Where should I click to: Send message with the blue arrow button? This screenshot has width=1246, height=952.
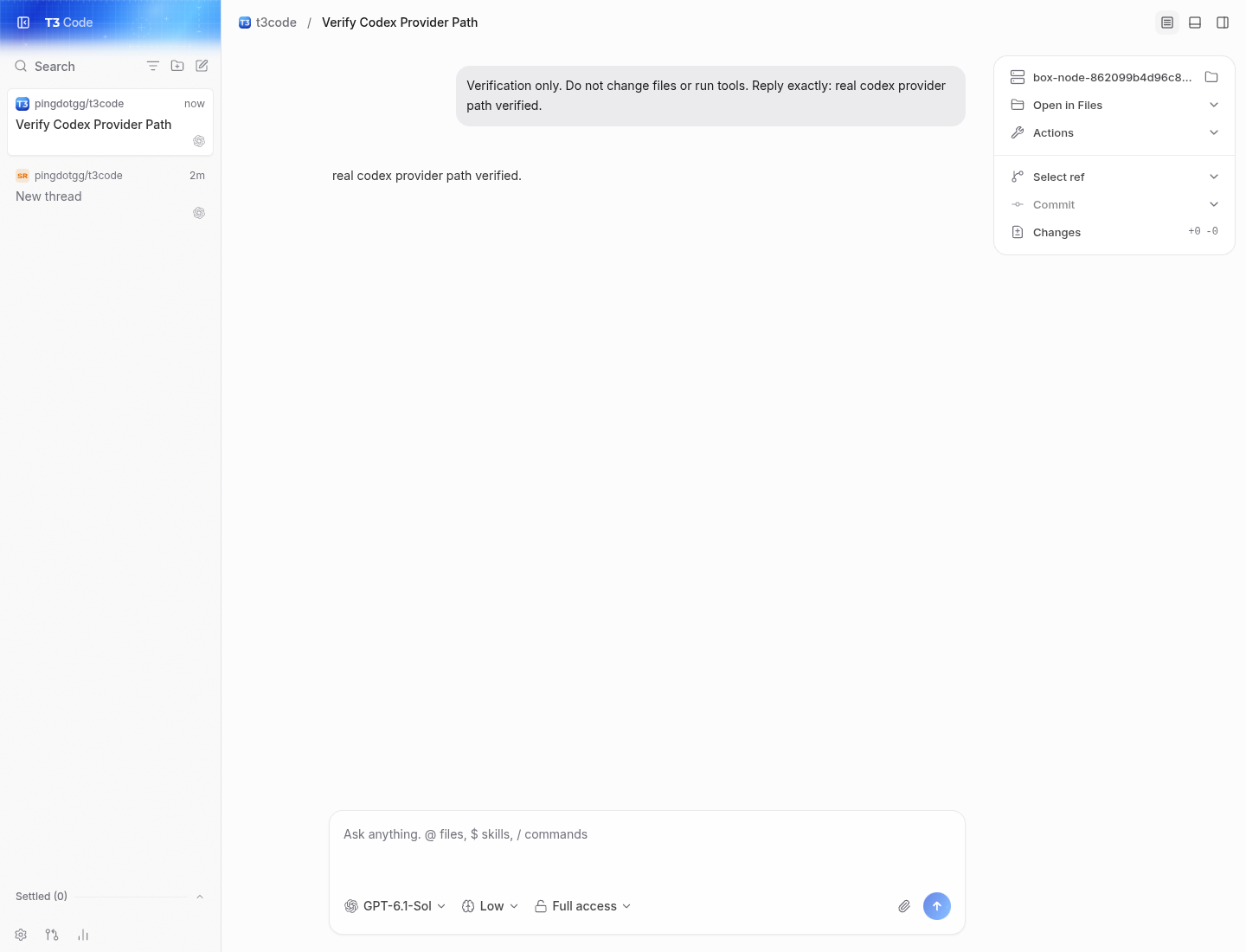click(937, 906)
